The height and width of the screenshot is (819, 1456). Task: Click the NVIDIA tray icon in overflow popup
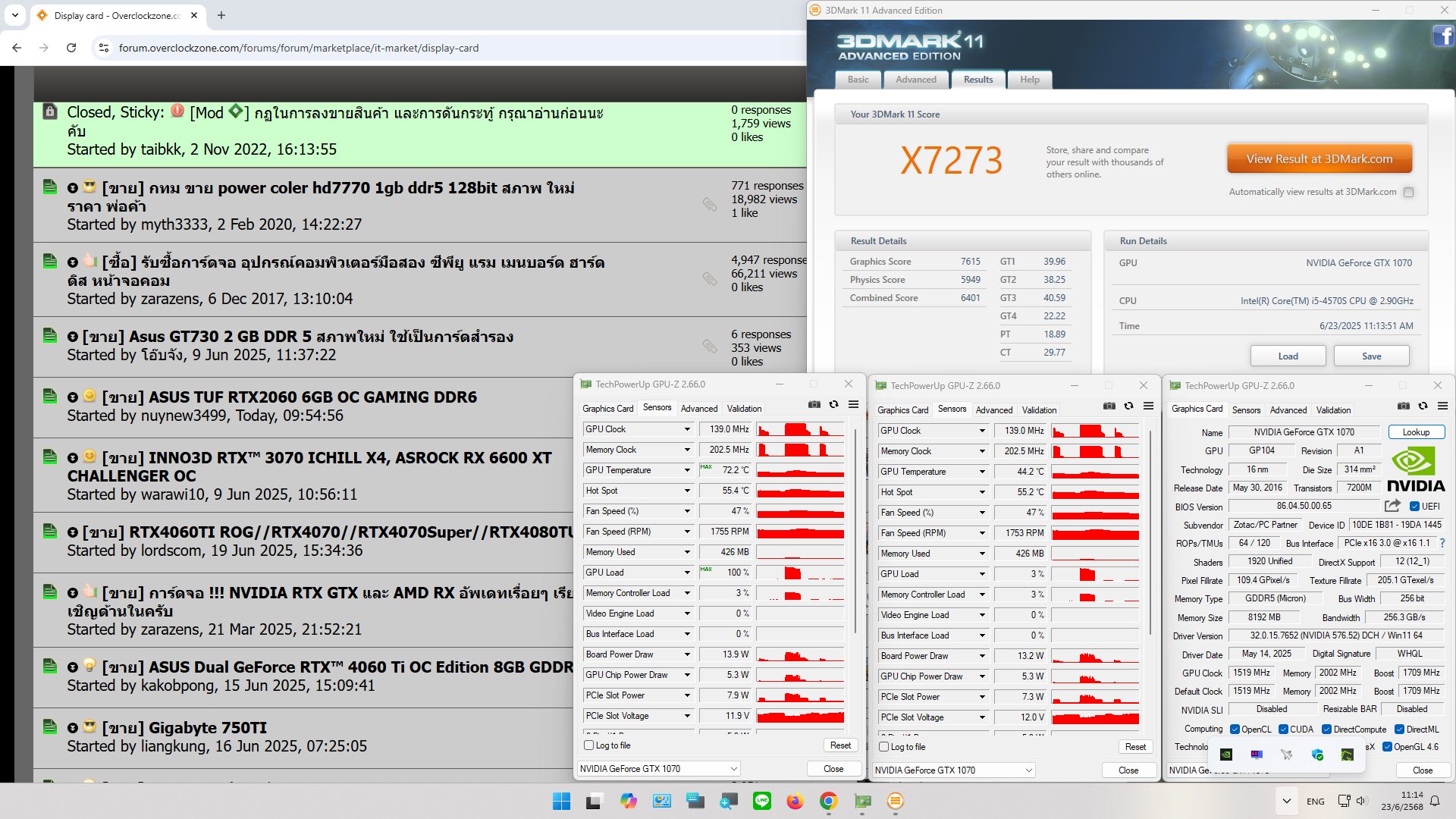click(x=1226, y=755)
